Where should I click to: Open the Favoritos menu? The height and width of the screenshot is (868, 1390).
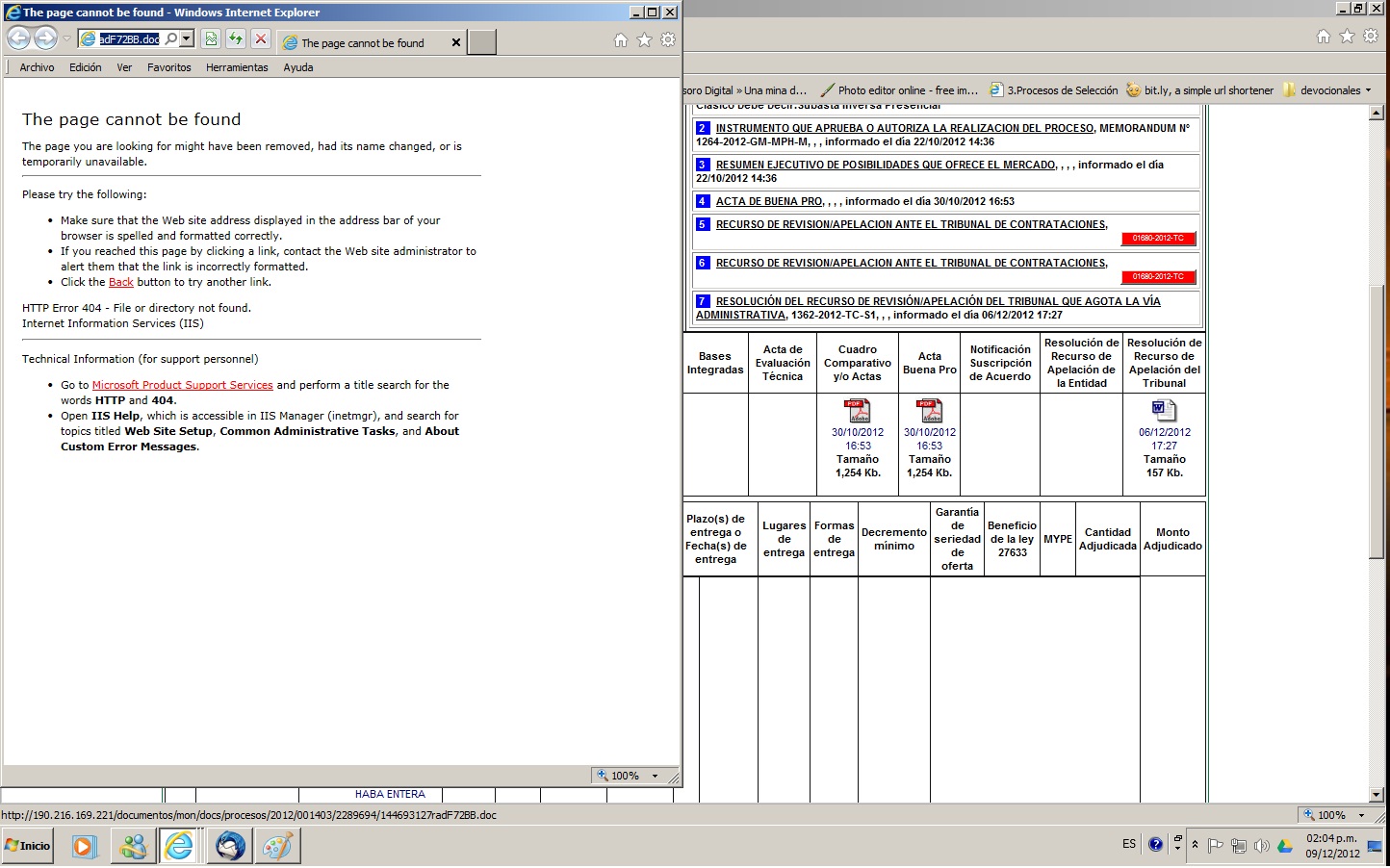click(168, 67)
